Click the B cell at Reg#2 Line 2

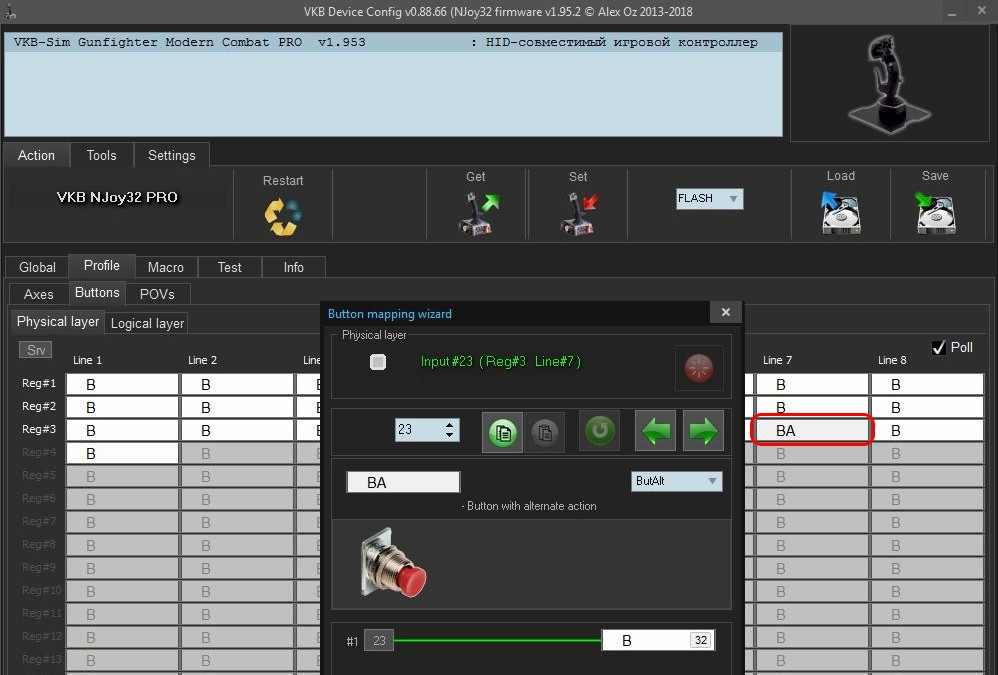[x=237, y=407]
